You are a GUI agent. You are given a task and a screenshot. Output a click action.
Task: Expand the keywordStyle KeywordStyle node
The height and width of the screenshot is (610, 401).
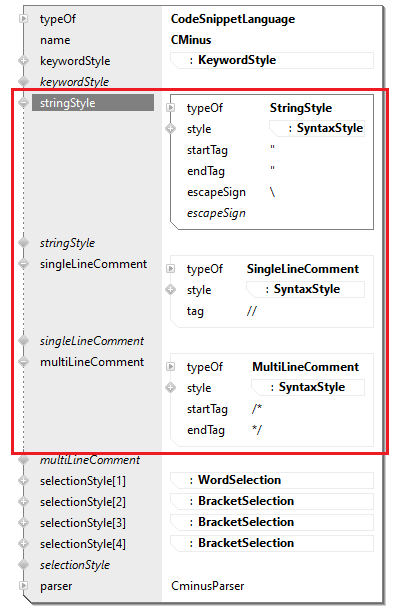[24, 61]
